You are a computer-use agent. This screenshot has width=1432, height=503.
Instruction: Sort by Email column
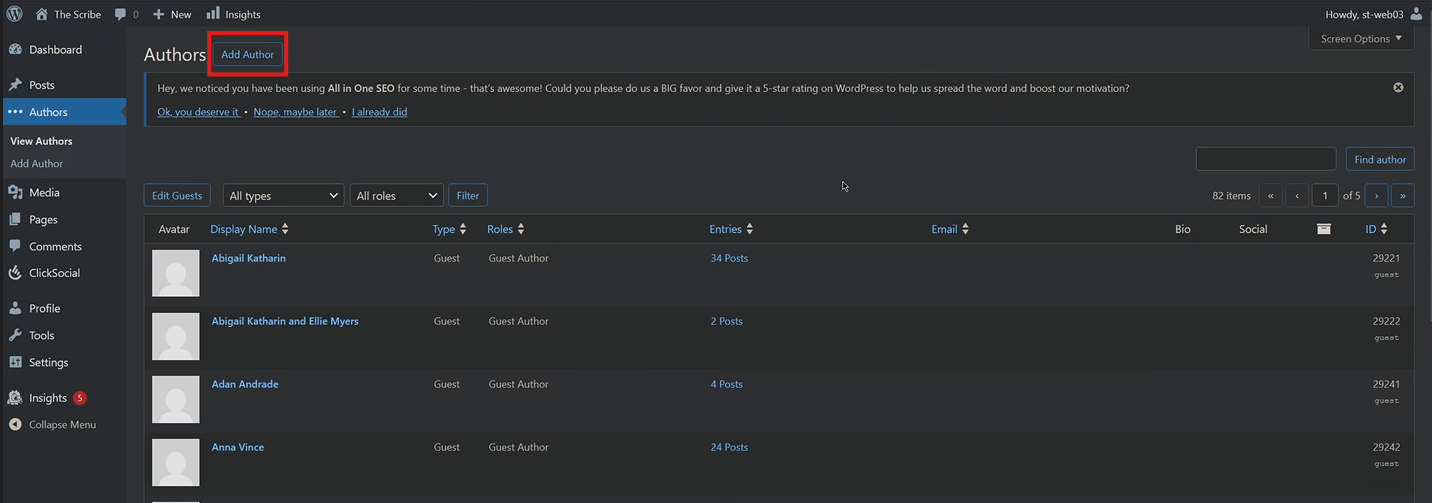[x=950, y=229]
